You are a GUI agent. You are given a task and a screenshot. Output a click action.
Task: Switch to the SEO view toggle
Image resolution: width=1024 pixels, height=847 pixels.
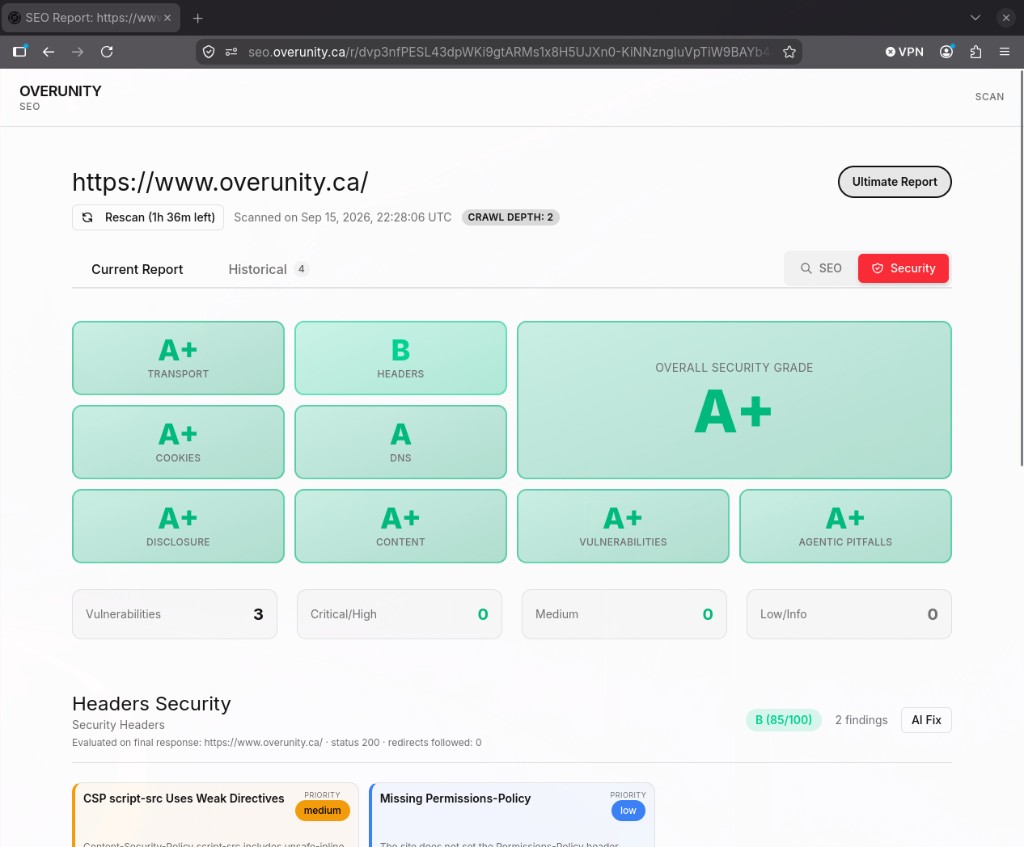click(822, 268)
